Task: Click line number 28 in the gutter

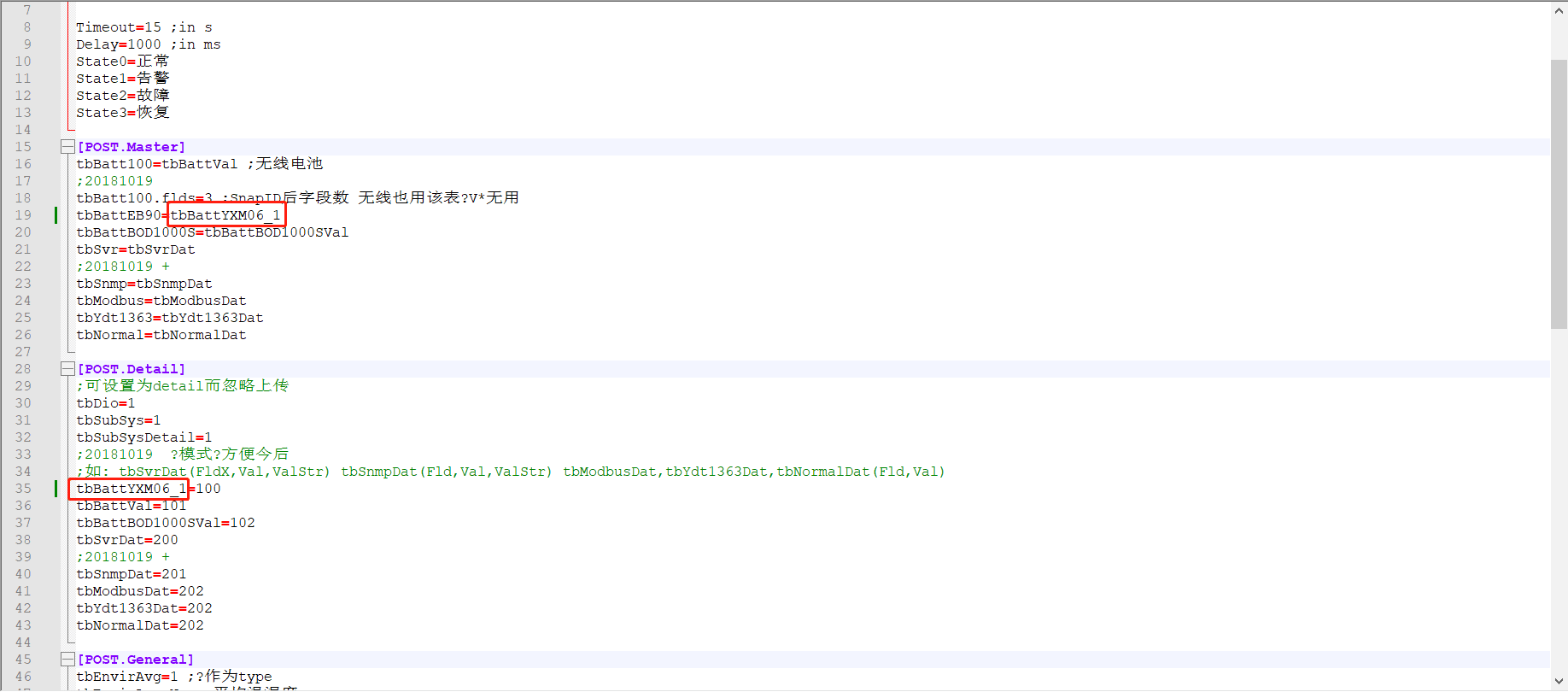Action: (x=23, y=369)
